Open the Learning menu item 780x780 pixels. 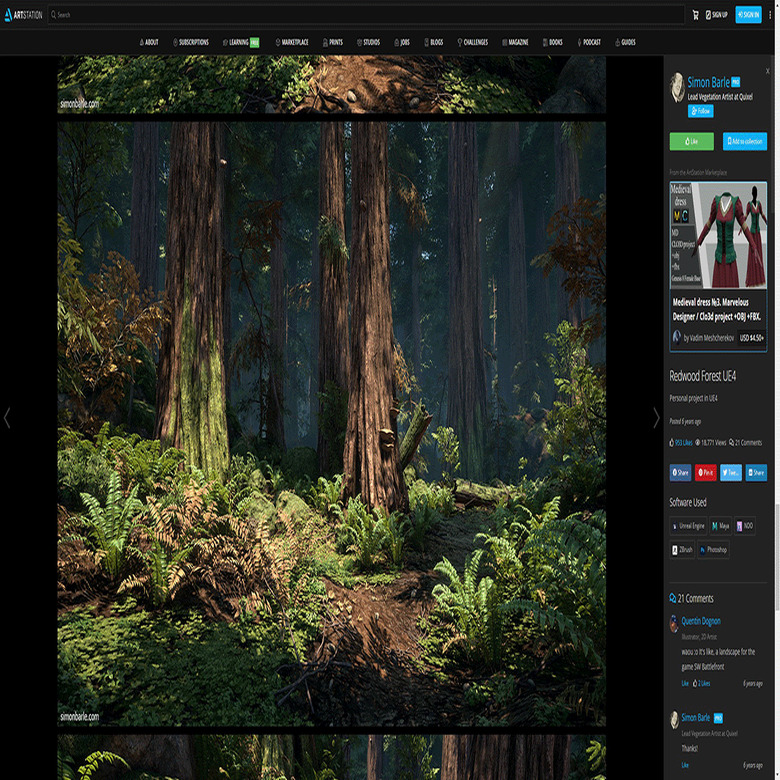(x=241, y=42)
